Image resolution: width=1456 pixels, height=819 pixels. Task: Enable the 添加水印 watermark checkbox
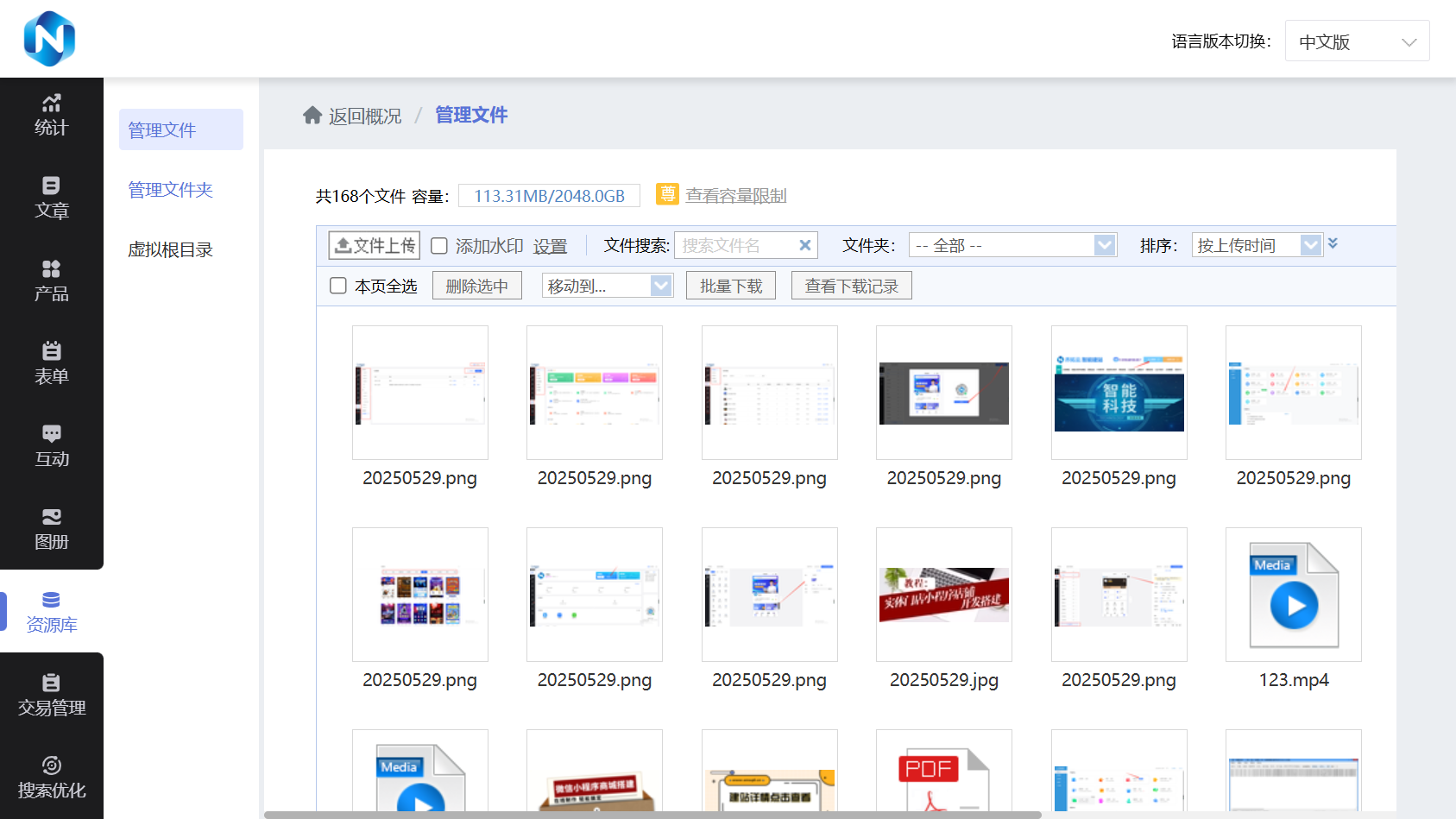coord(439,246)
